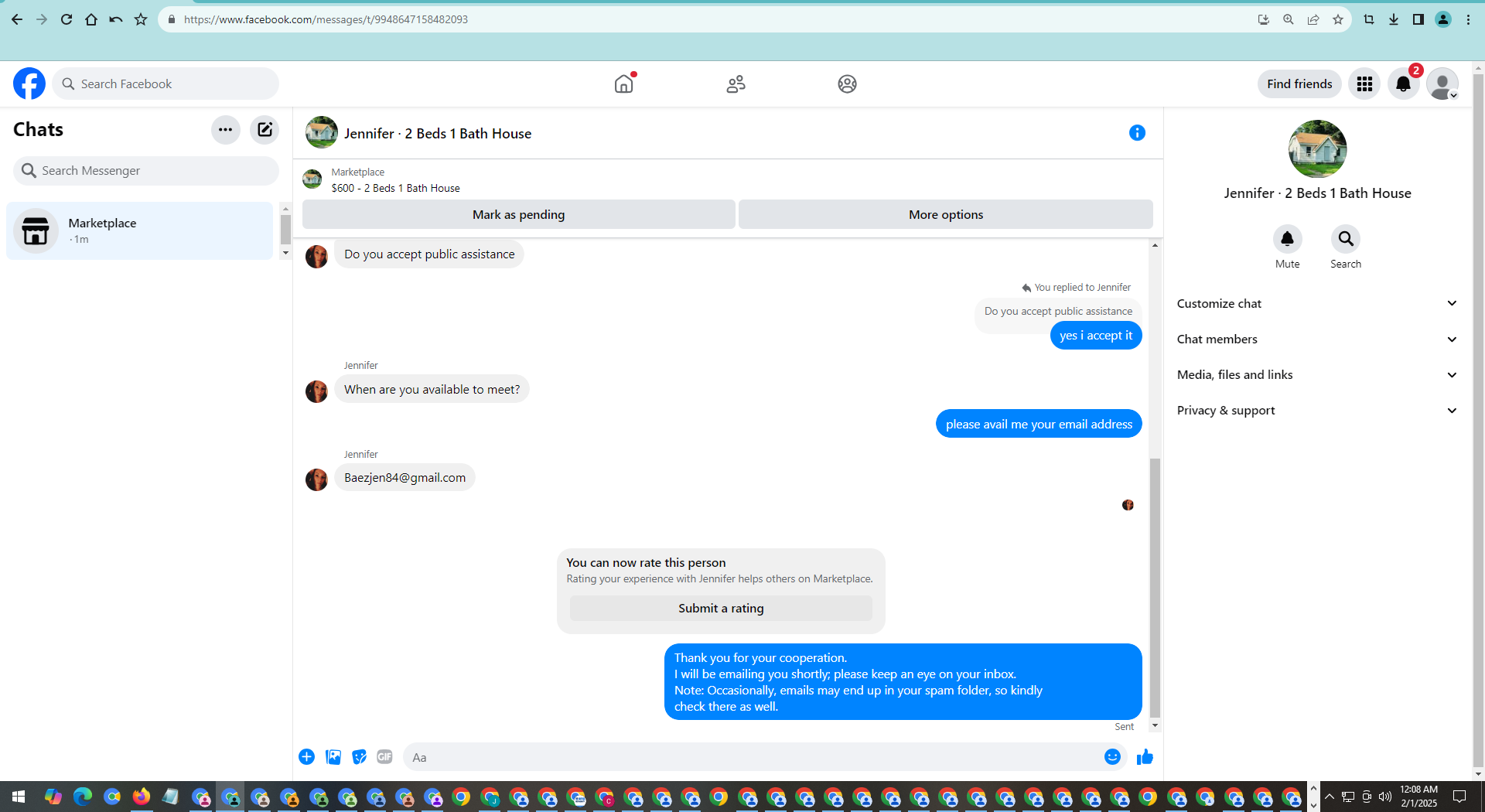Click the conversation scrollbar thumb
The width and height of the screenshot is (1485, 812).
(1155, 588)
